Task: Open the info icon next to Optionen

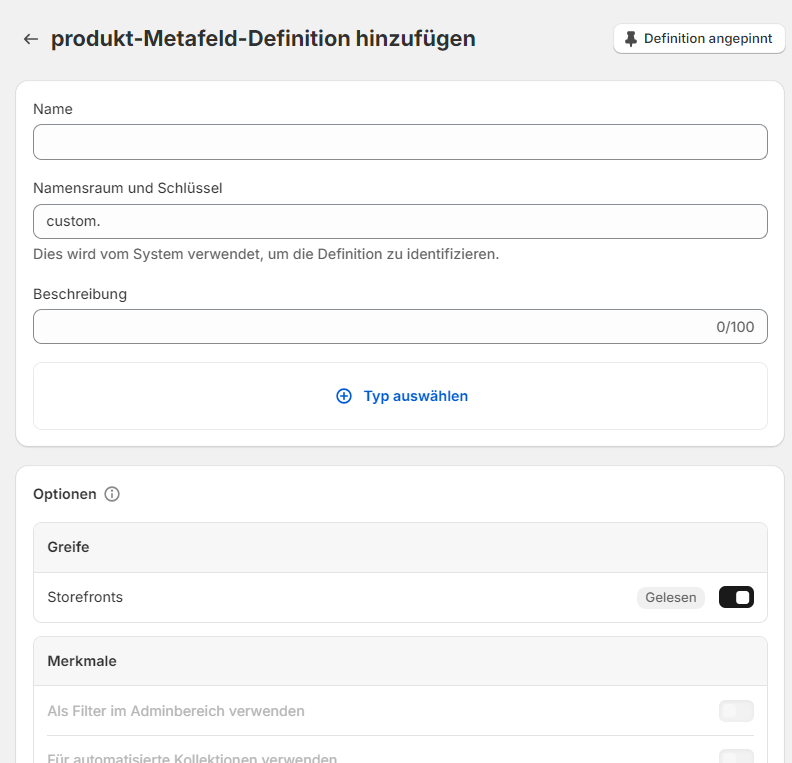Action: (x=112, y=494)
